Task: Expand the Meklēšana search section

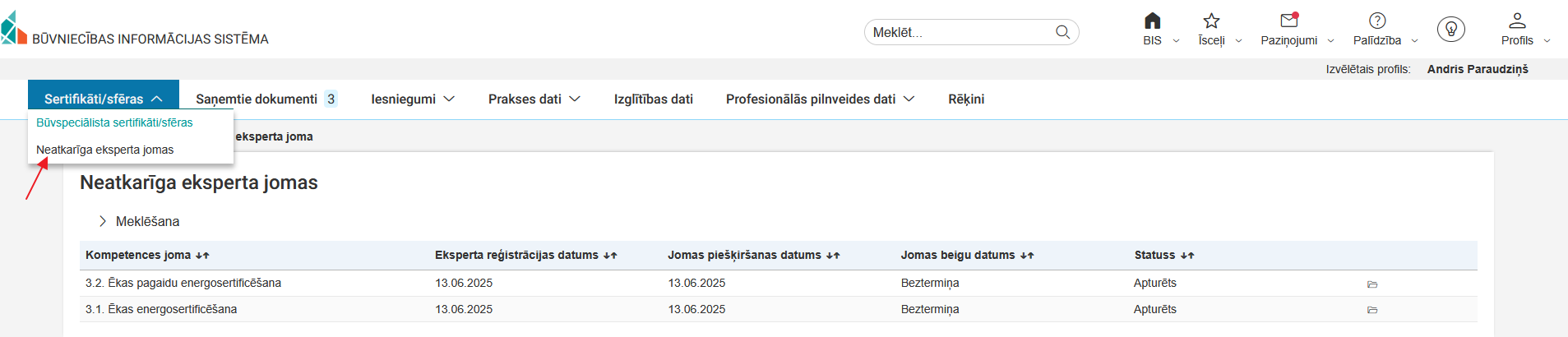Action: pos(138,221)
